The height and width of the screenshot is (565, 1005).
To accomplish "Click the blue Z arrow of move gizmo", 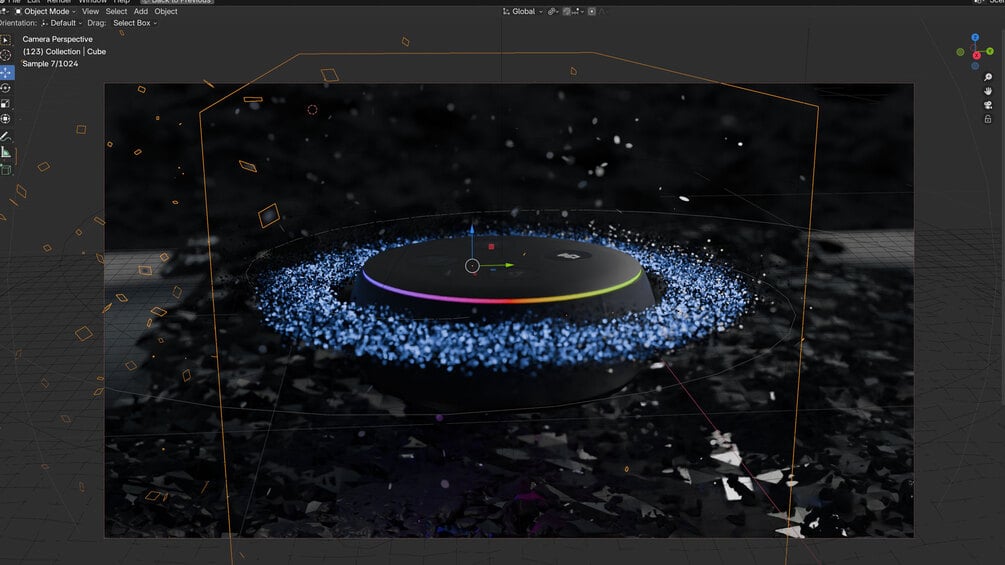I will pos(472,231).
